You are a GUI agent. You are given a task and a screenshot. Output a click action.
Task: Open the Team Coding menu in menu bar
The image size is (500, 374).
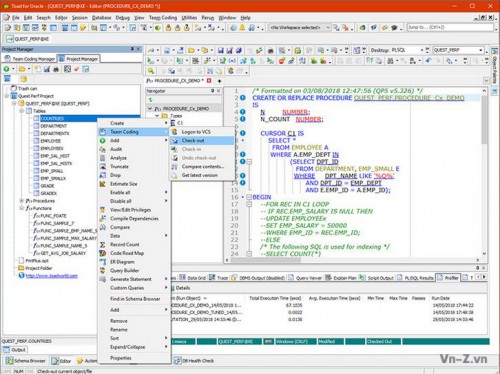tap(163, 18)
